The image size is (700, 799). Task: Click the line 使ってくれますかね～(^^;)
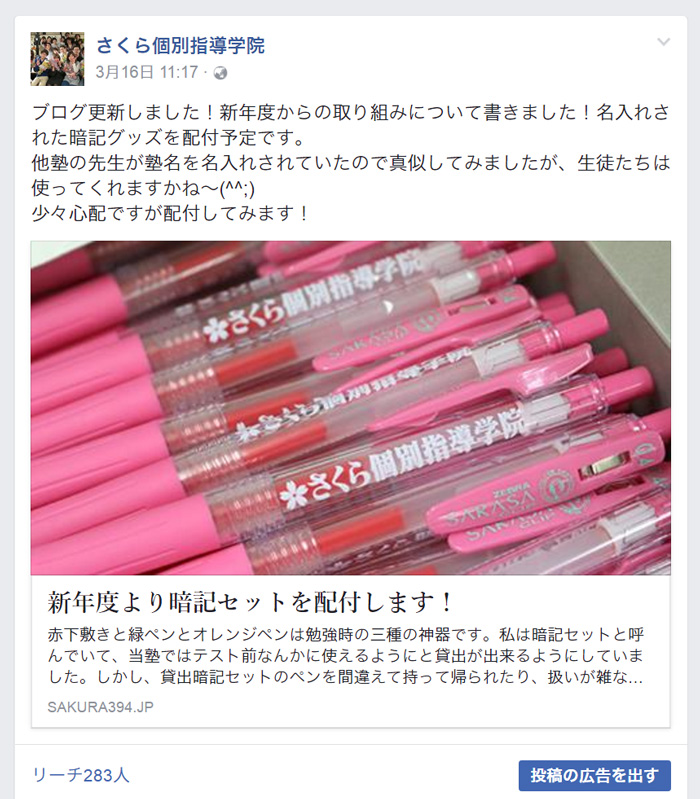[x=143, y=188]
